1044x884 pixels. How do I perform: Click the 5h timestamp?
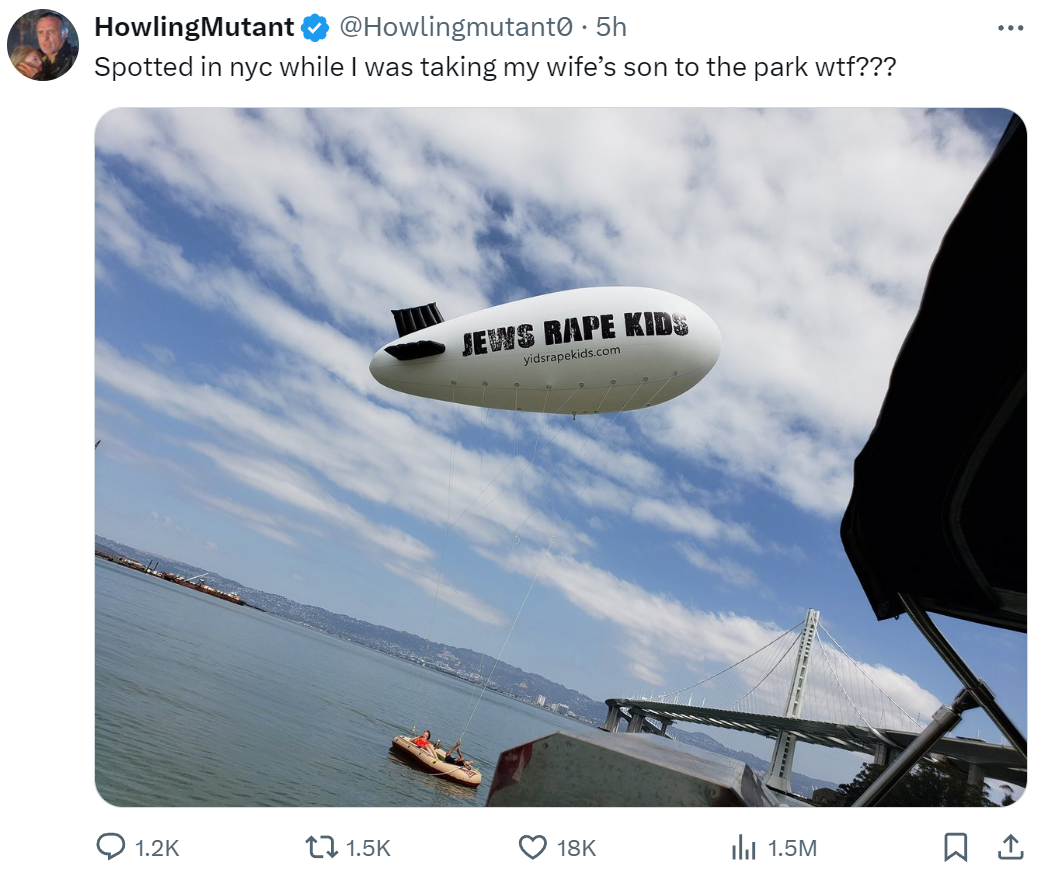(611, 27)
